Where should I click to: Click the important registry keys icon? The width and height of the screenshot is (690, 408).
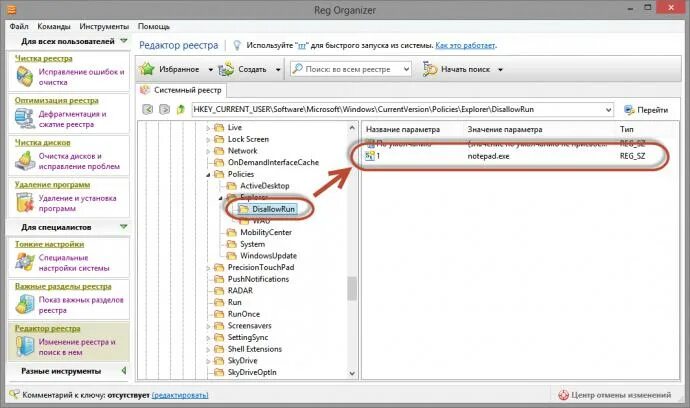point(25,305)
